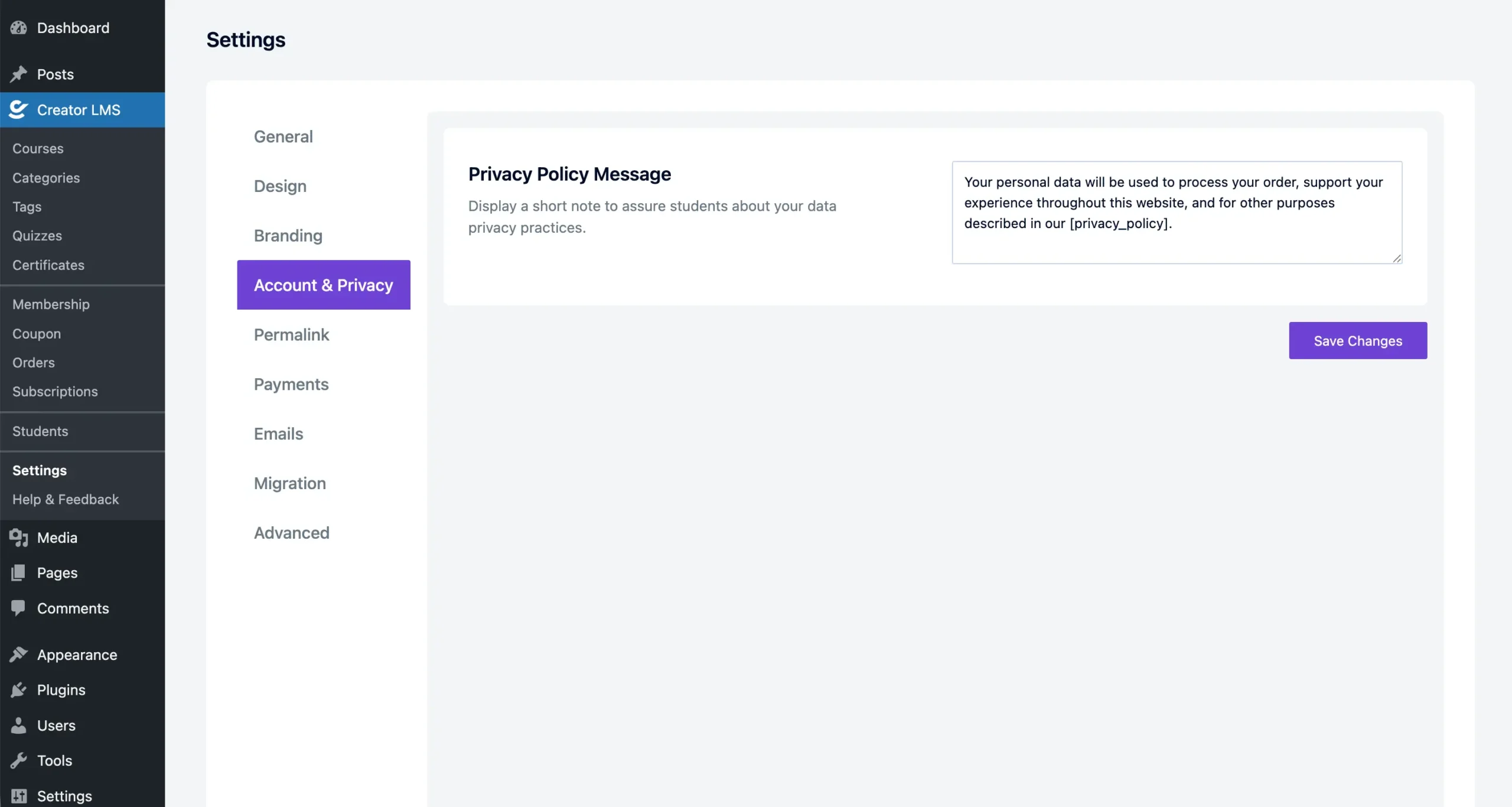Click the Save Changes button
This screenshot has height=807, width=1512.
pyautogui.click(x=1357, y=340)
